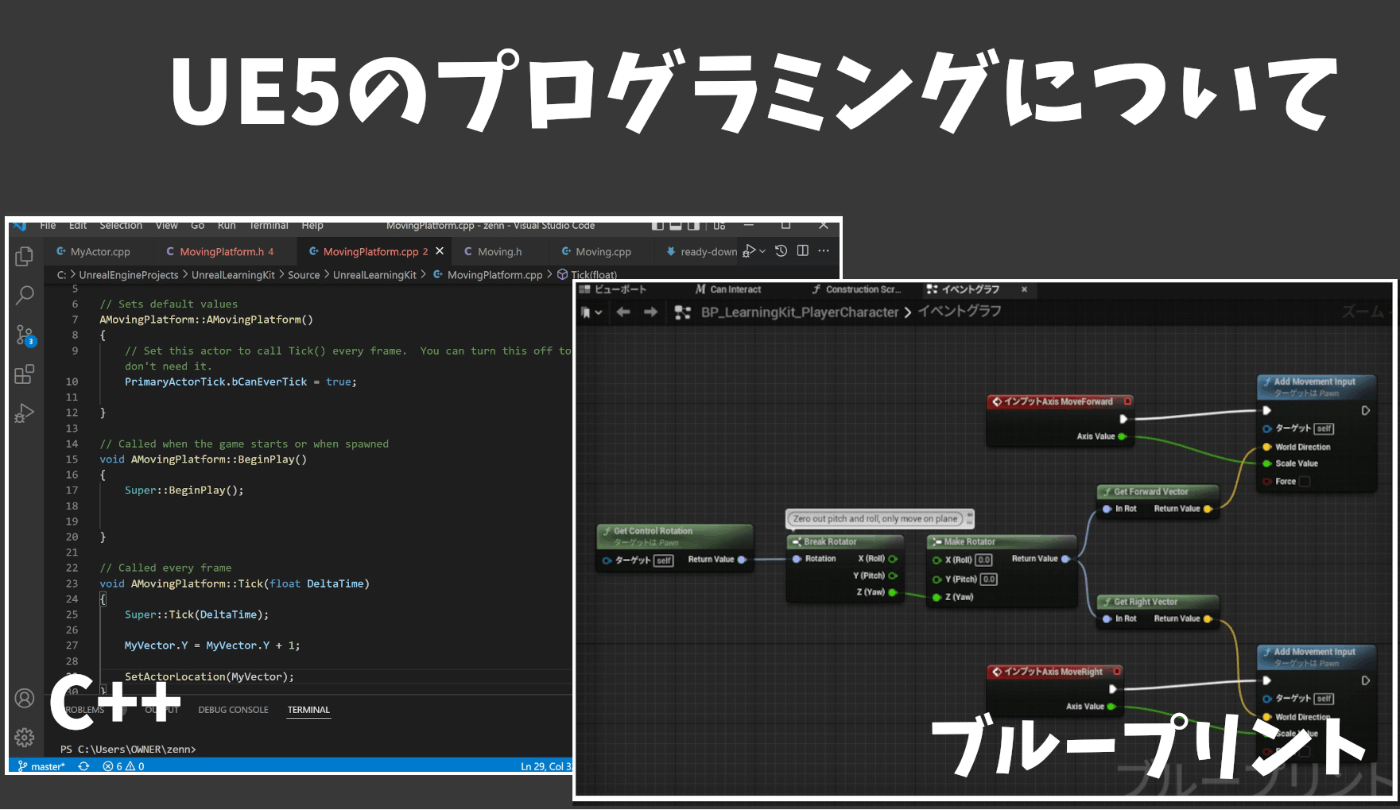Image resolution: width=1400 pixels, height=810 pixels.
Task: Open the bookmarks dropdown in Blueprint toolbar
Action: 591,312
